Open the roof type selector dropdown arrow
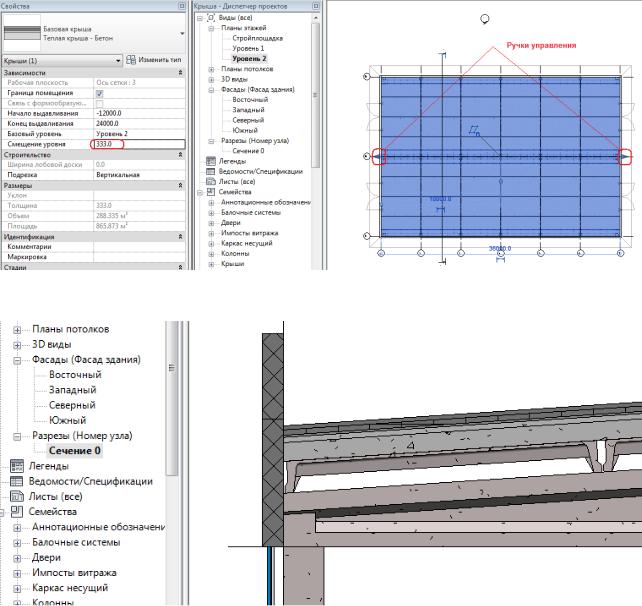This screenshot has height=606, width=642. 182,34
